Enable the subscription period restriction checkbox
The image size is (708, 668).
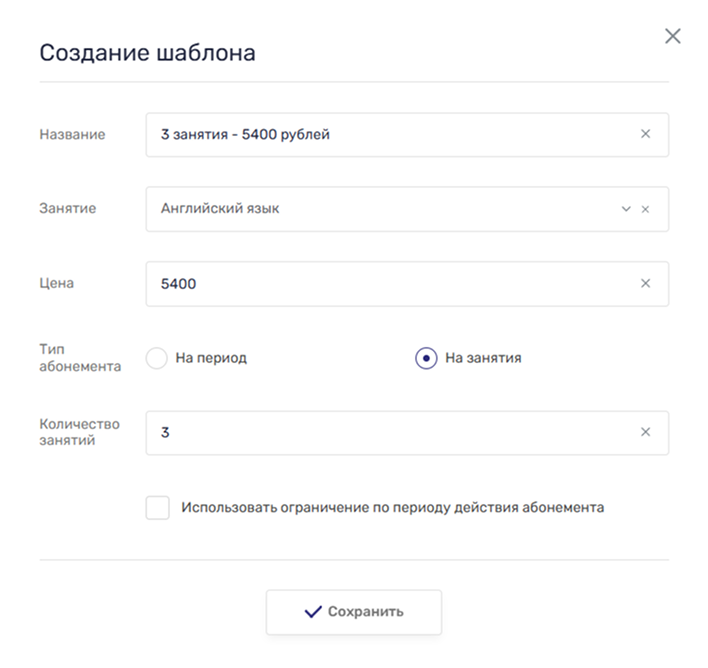point(158,507)
